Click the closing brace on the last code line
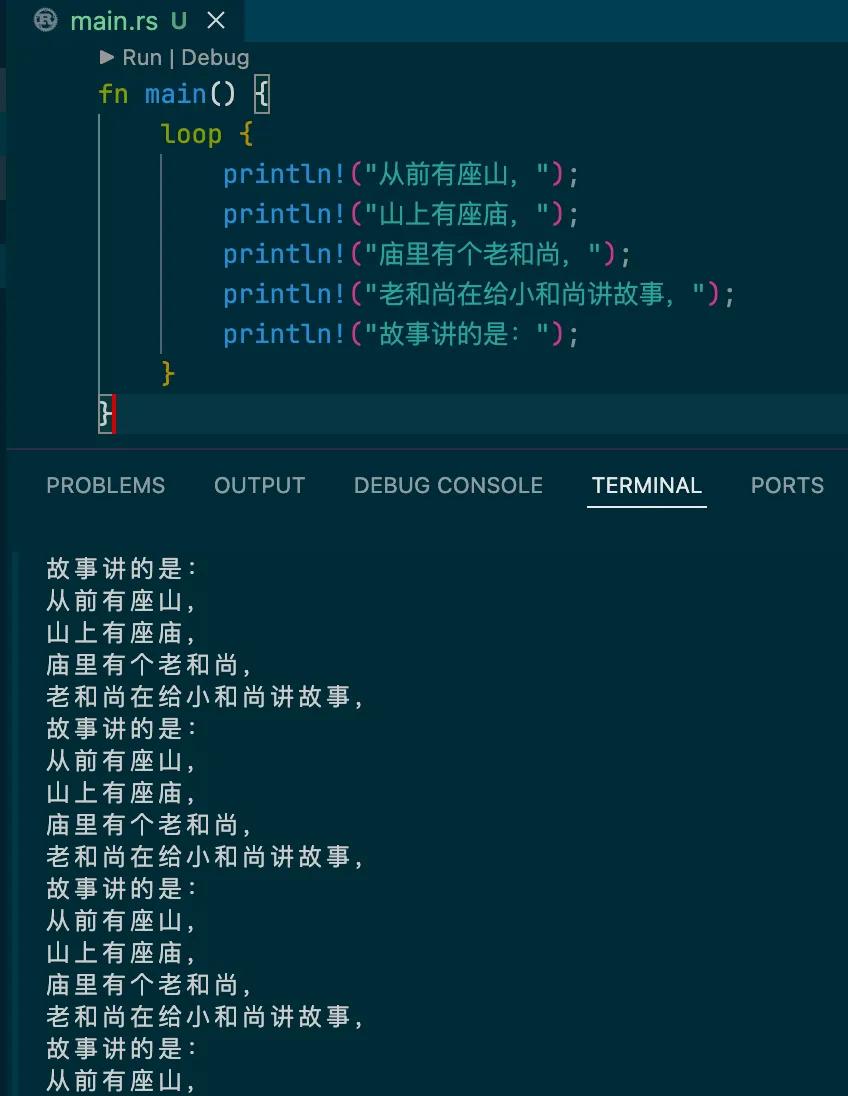848x1096 pixels. 104,413
